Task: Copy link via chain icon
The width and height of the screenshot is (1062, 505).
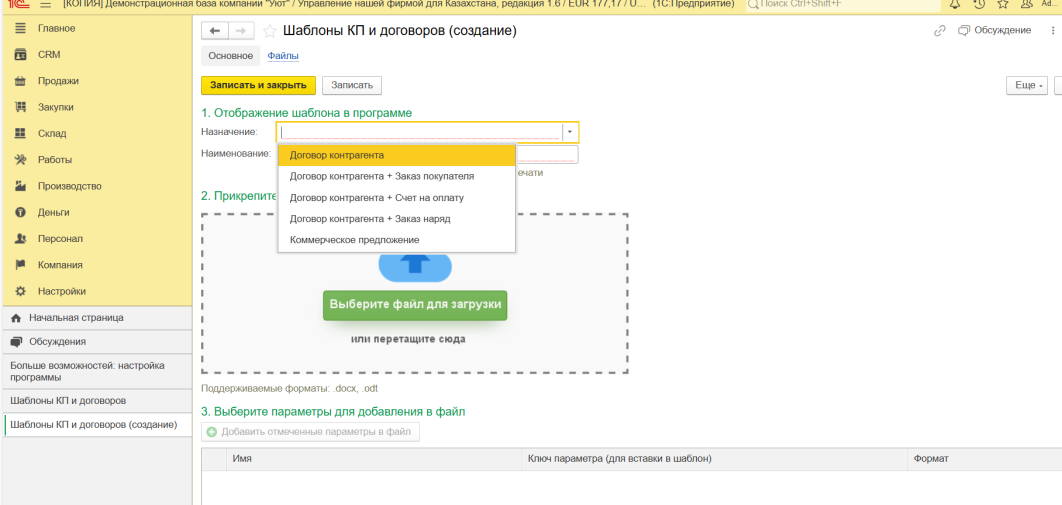Action: 939,31
